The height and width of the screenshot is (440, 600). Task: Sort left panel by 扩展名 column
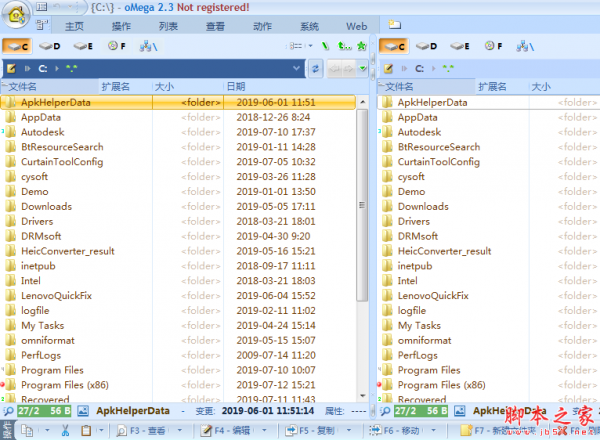tap(126, 87)
